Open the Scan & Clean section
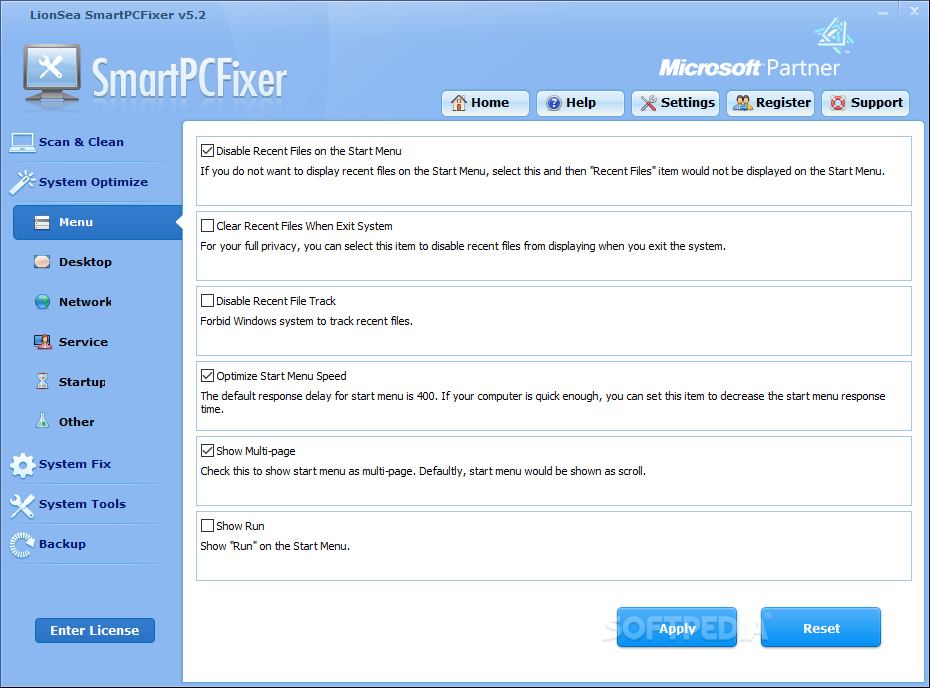 (x=81, y=142)
